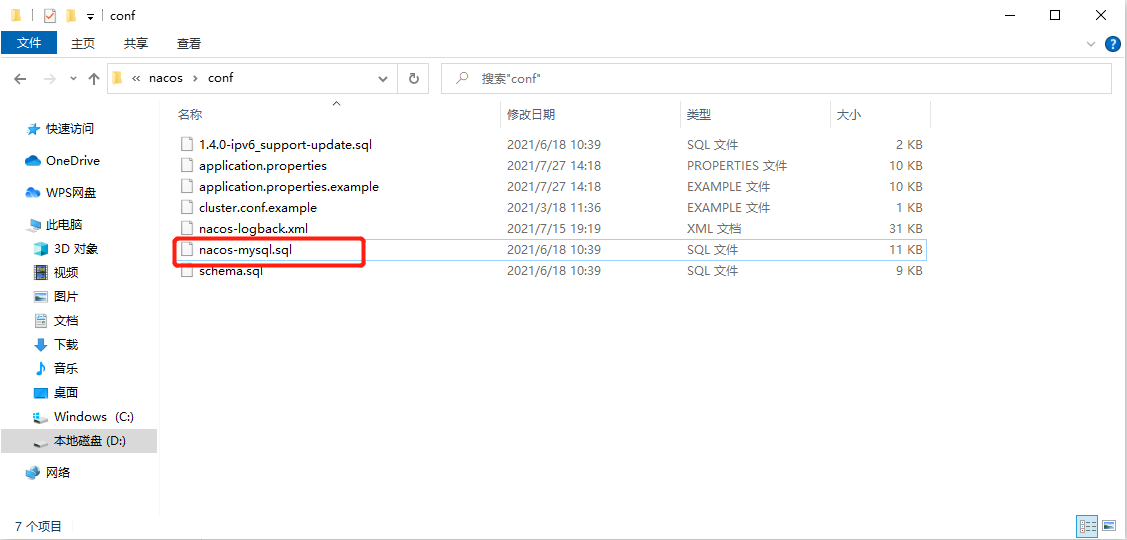This screenshot has width=1127, height=540.
Task: Expand the ribbon with the chevron
Action: 1090,44
